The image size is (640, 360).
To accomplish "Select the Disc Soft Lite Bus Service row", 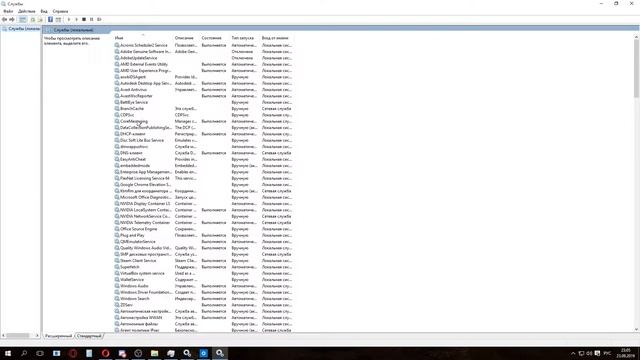I will point(203,140).
